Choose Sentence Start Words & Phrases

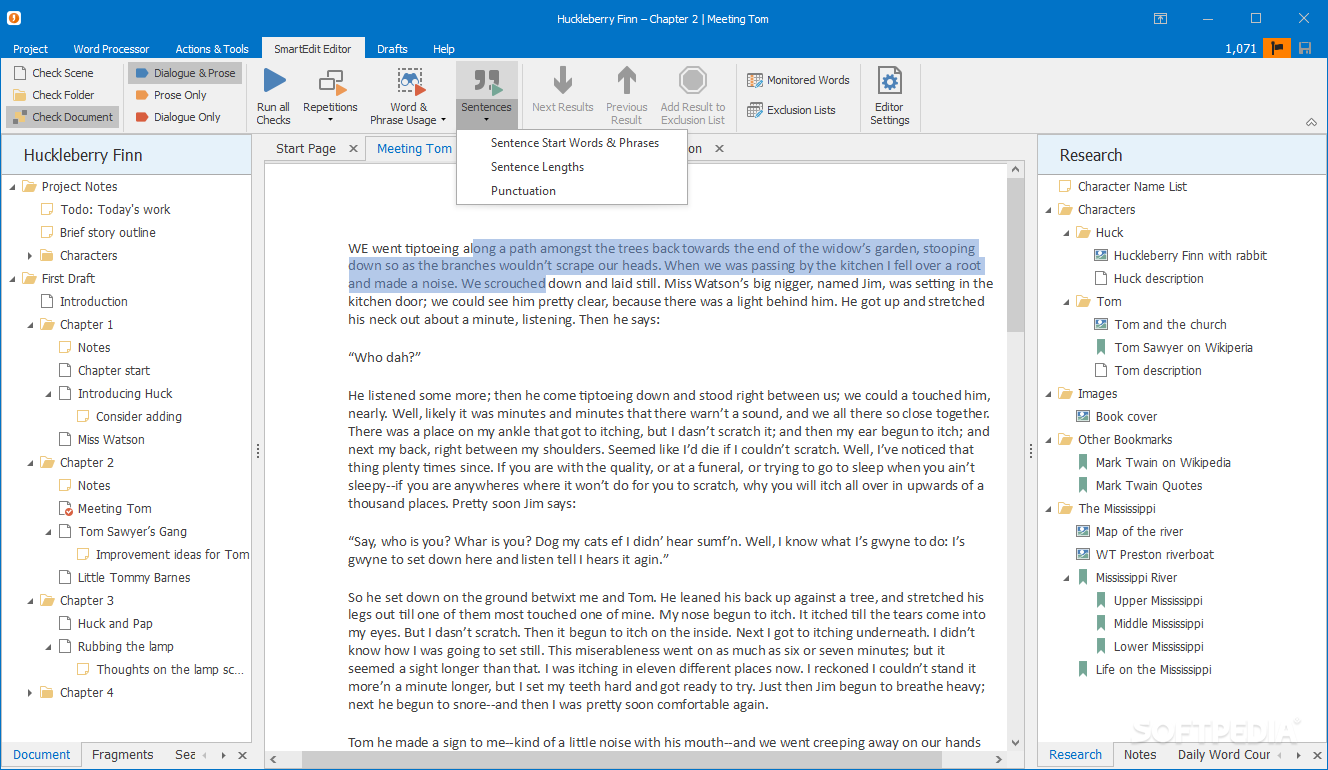pyautogui.click(x=575, y=143)
